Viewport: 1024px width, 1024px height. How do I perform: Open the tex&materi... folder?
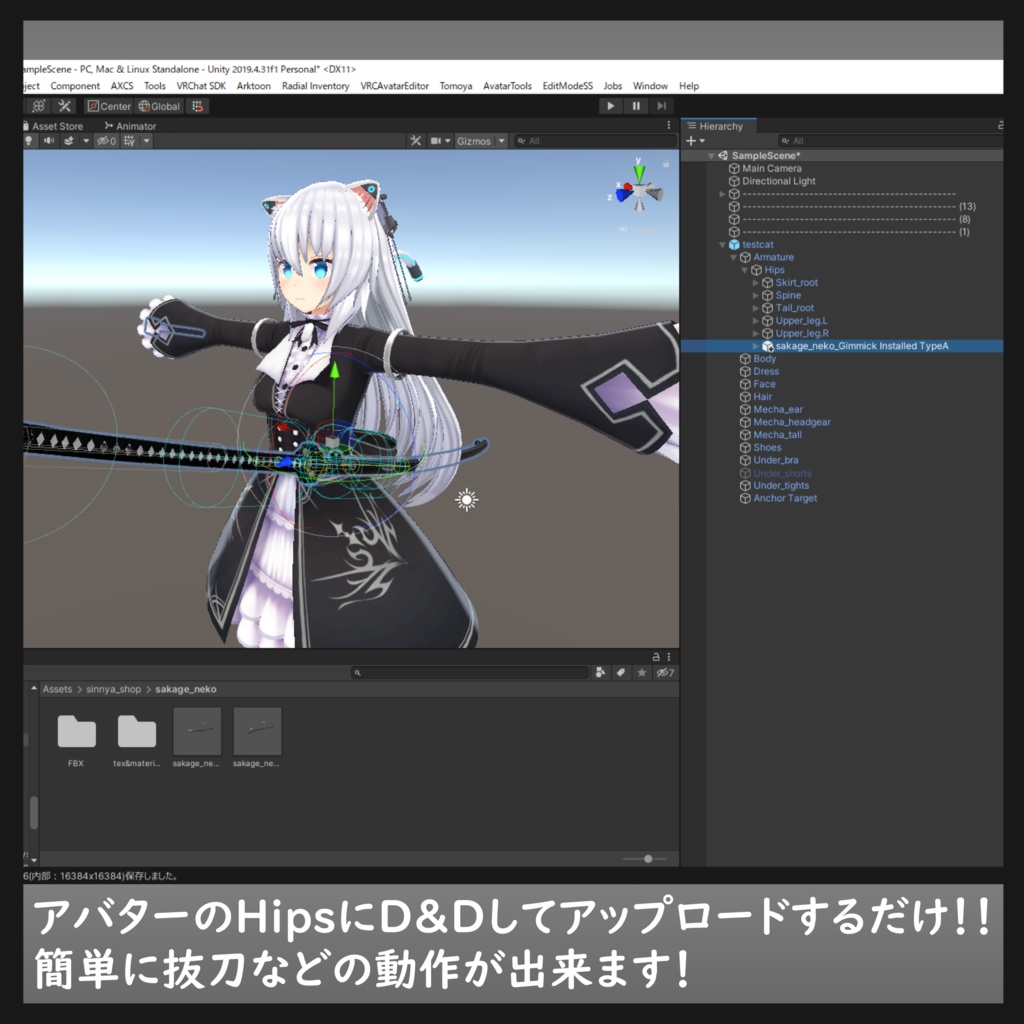pyautogui.click(x=136, y=738)
